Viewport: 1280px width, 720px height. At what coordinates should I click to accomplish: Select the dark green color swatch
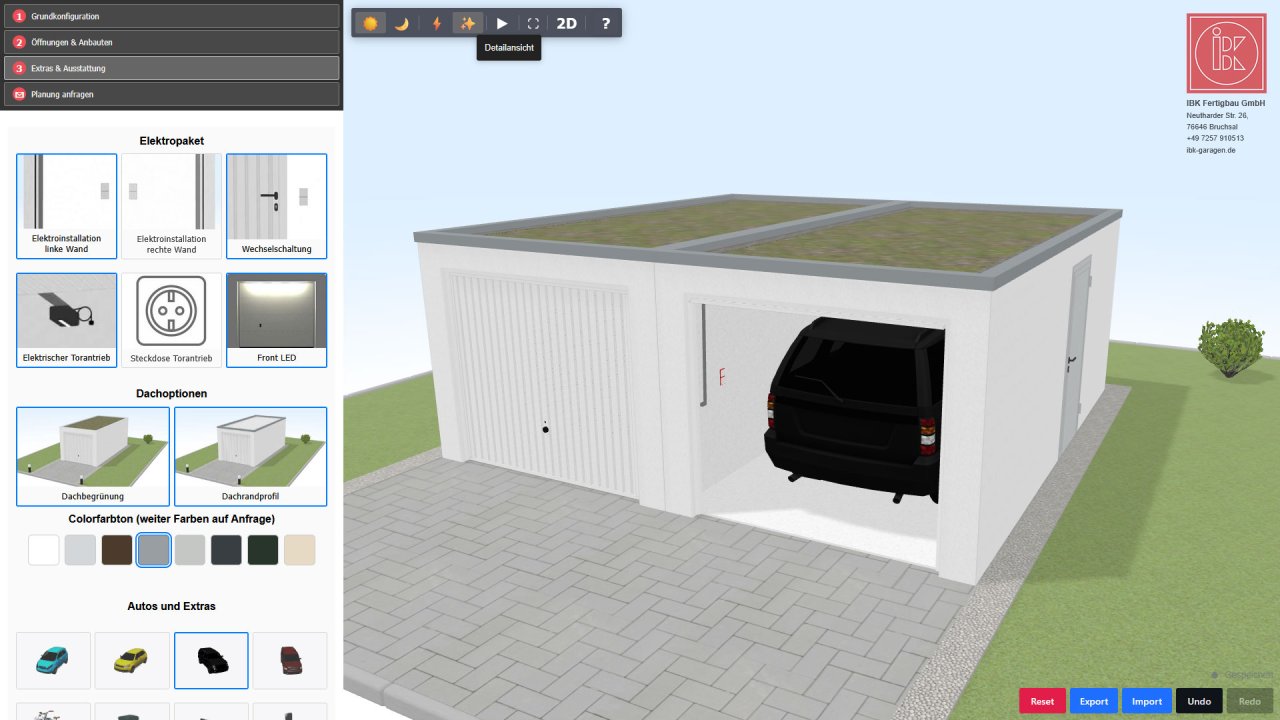263,550
